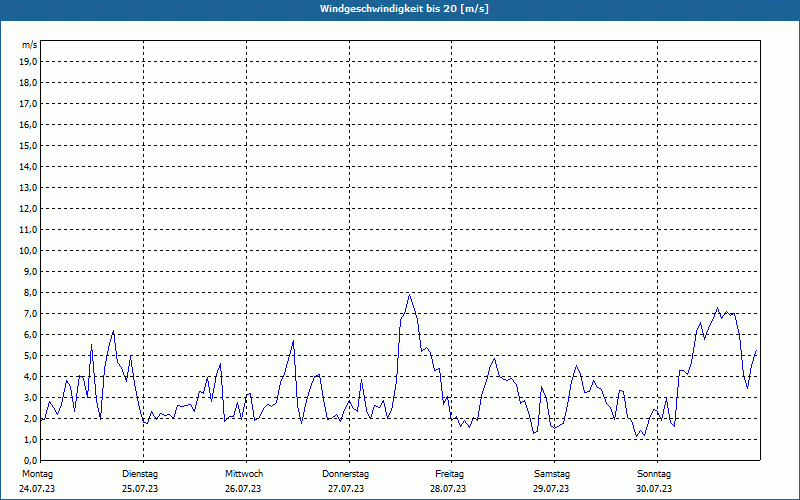Click the 12,0 y-axis label
The image size is (800, 500).
(28, 208)
